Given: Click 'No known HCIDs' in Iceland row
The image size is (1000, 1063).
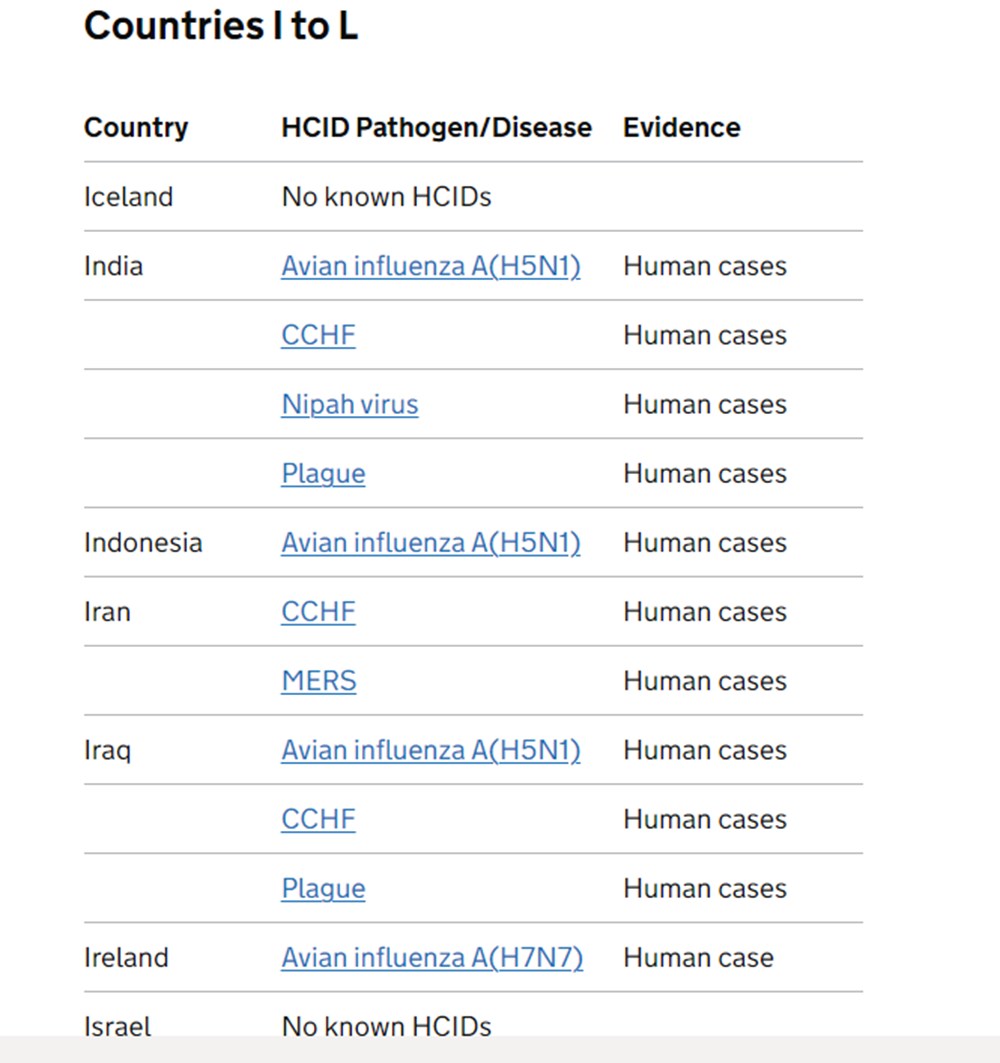Looking at the screenshot, I should point(386,197).
